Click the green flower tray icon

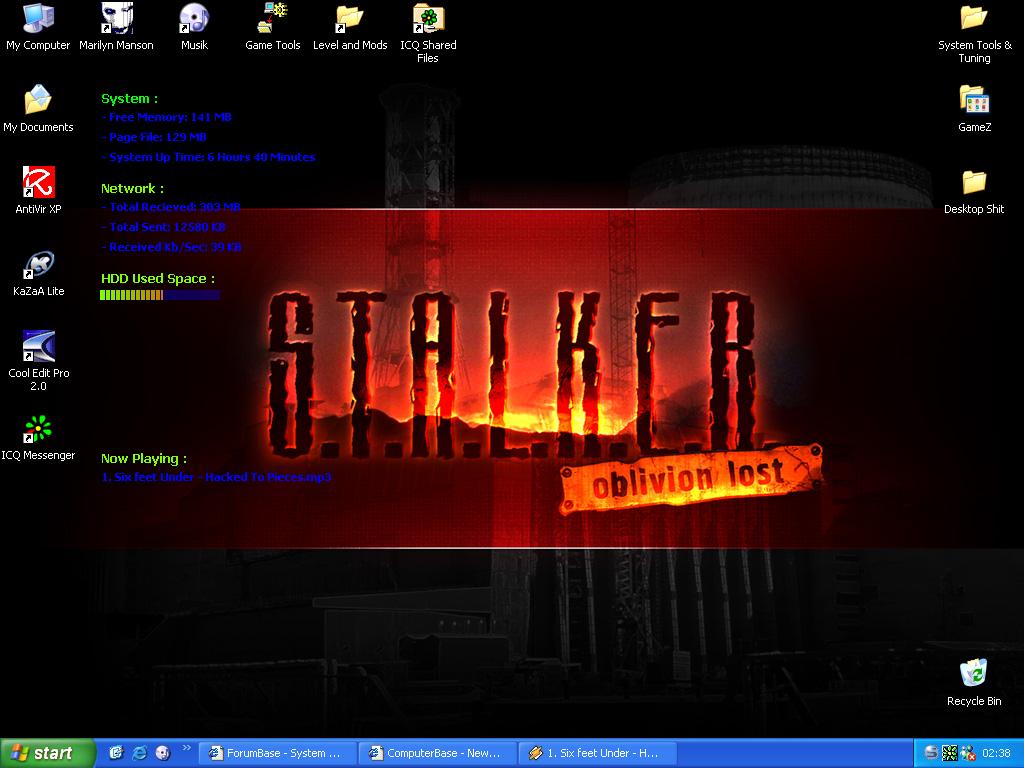pyautogui.click(x=950, y=753)
